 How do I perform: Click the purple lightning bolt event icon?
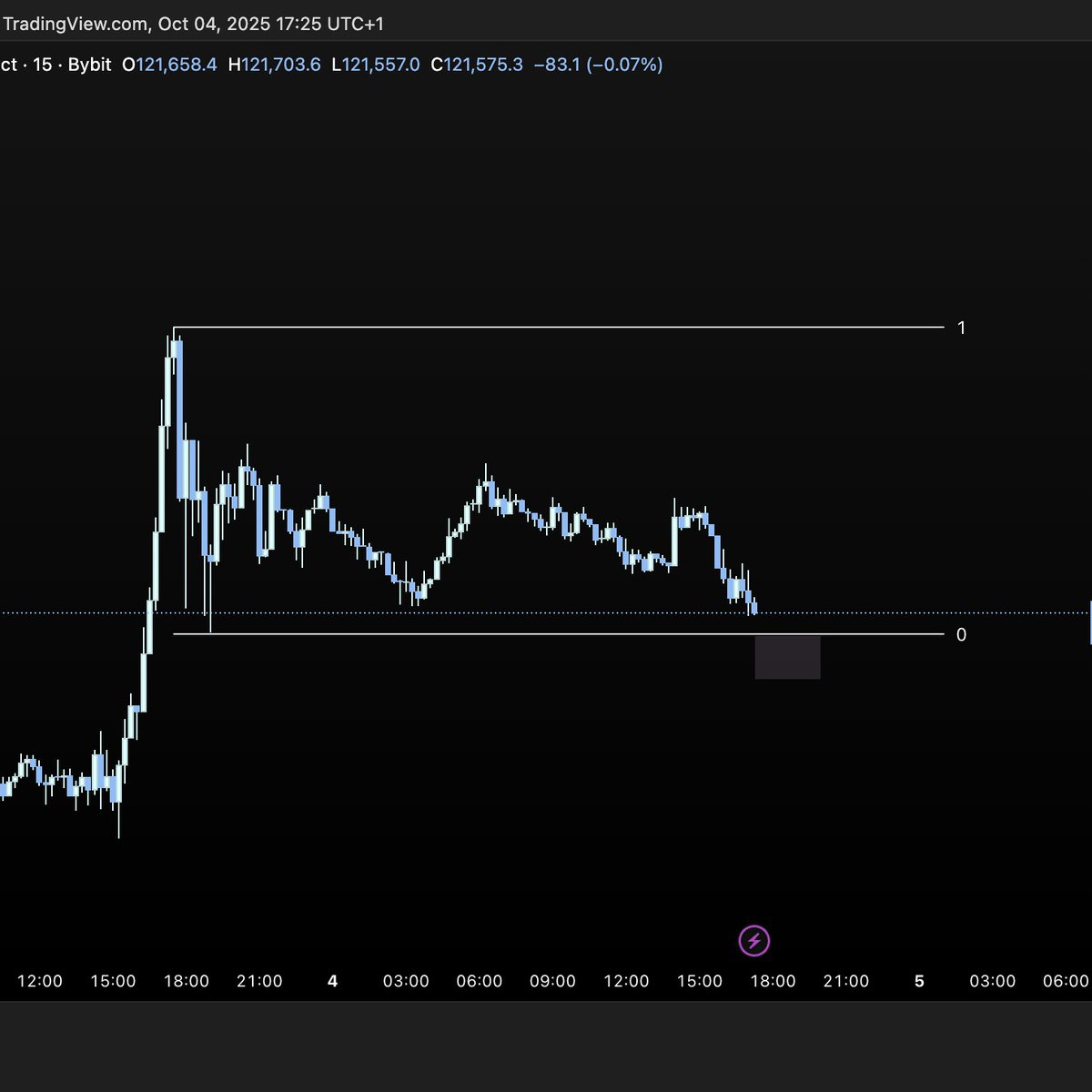(754, 940)
